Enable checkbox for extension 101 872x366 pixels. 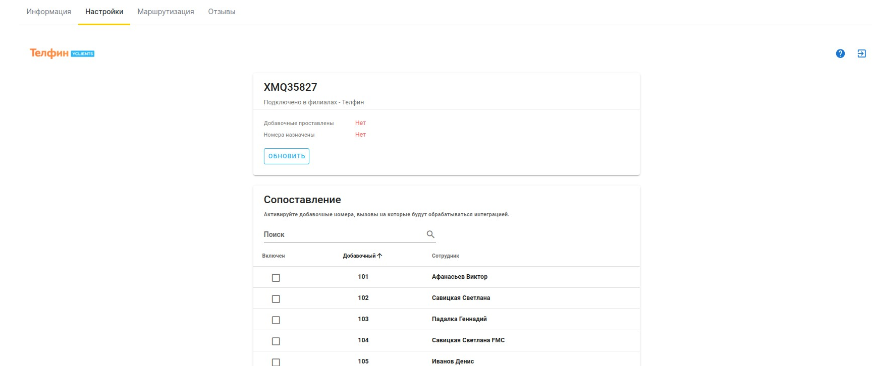(276, 278)
